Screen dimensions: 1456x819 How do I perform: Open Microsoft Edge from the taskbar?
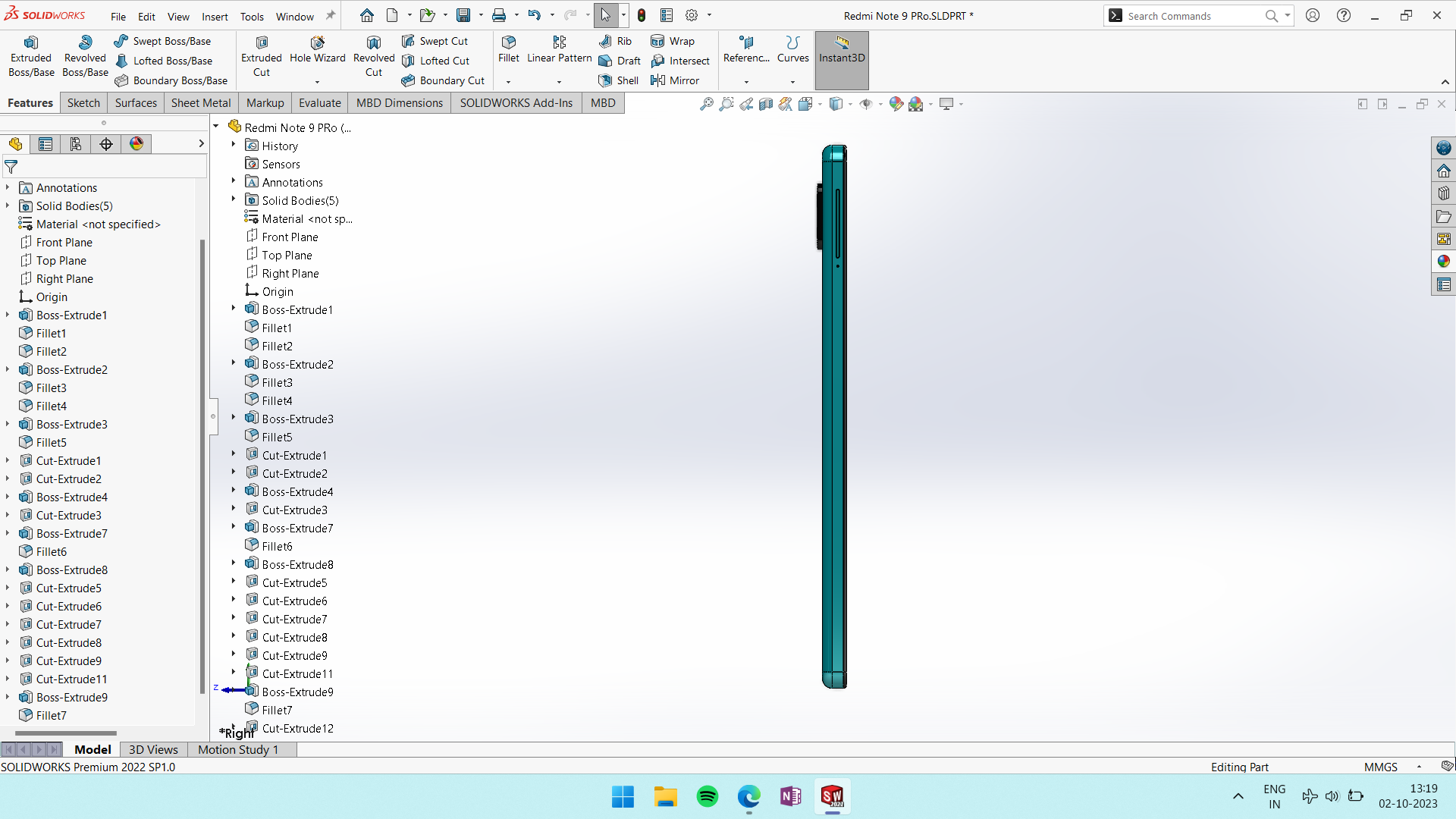pyautogui.click(x=749, y=796)
